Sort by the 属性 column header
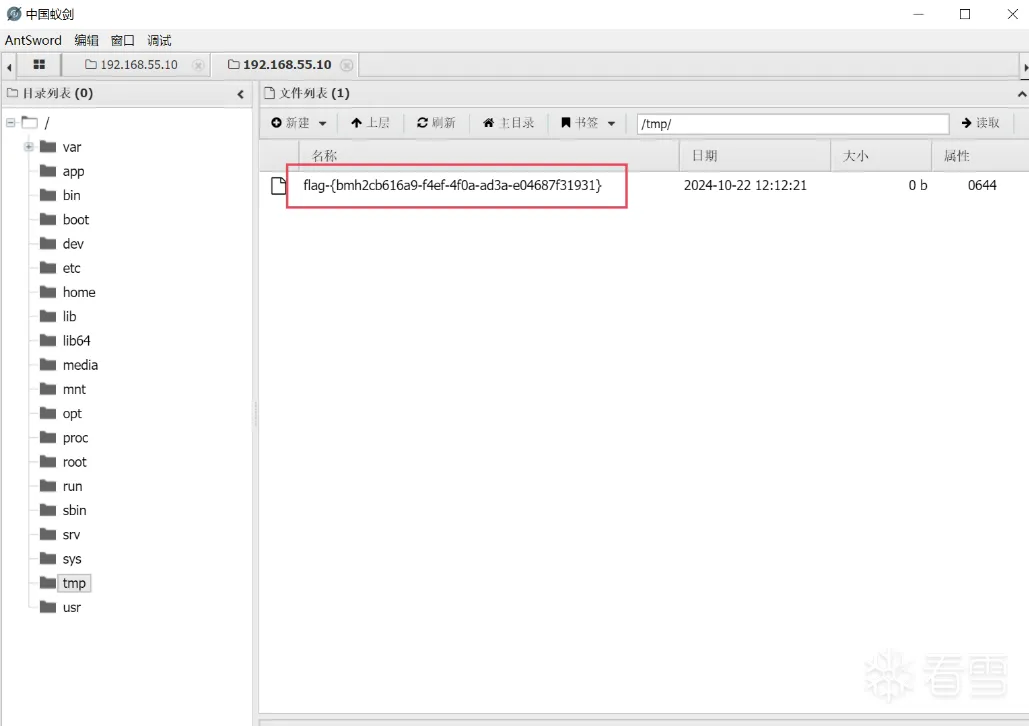This screenshot has height=726, width=1029. [957, 156]
